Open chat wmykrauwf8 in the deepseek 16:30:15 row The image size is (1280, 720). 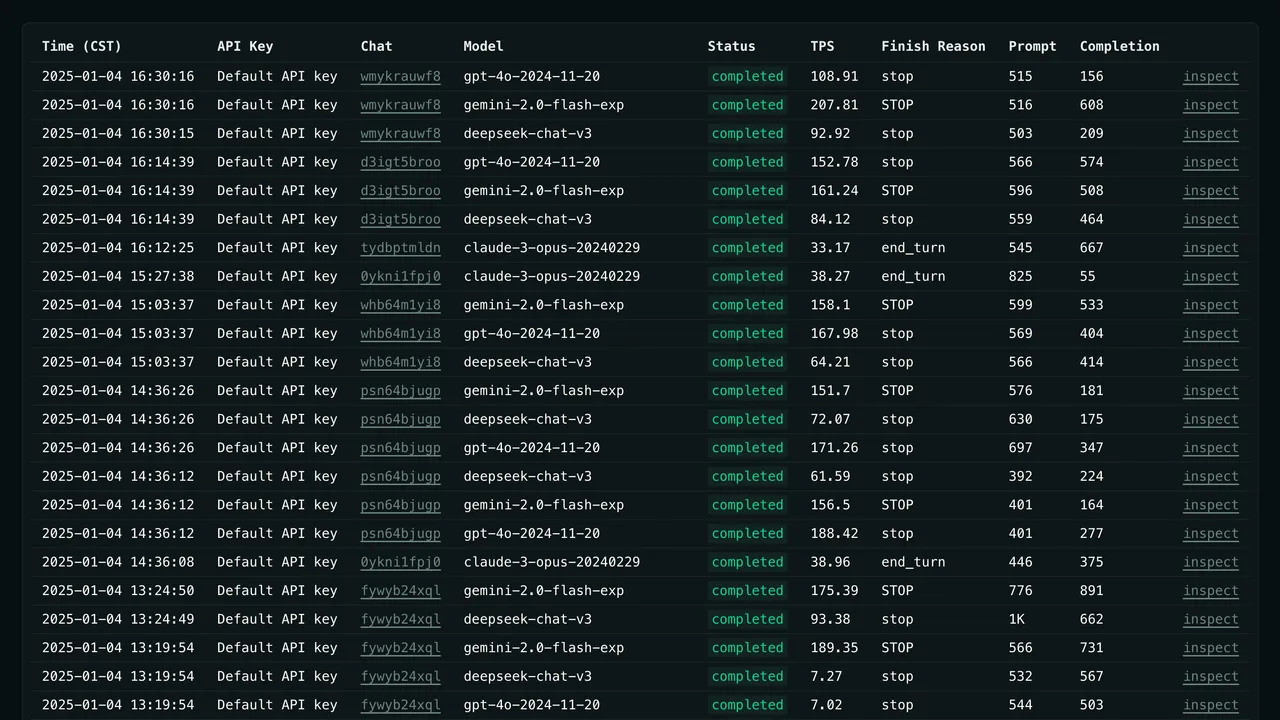[x=400, y=133]
